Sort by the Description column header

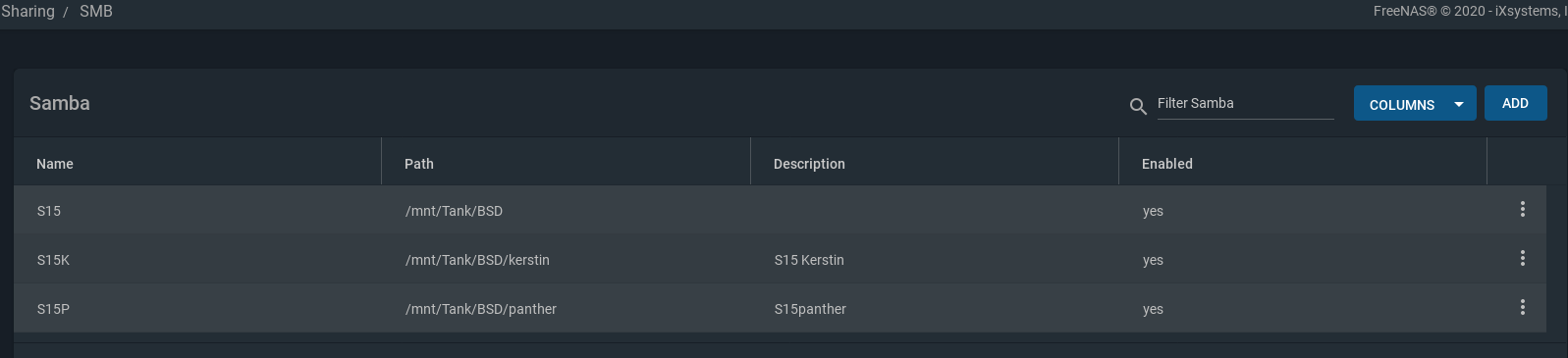click(x=809, y=164)
